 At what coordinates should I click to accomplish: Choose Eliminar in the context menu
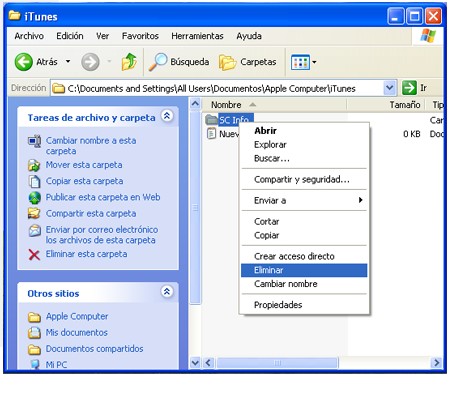coord(304,270)
